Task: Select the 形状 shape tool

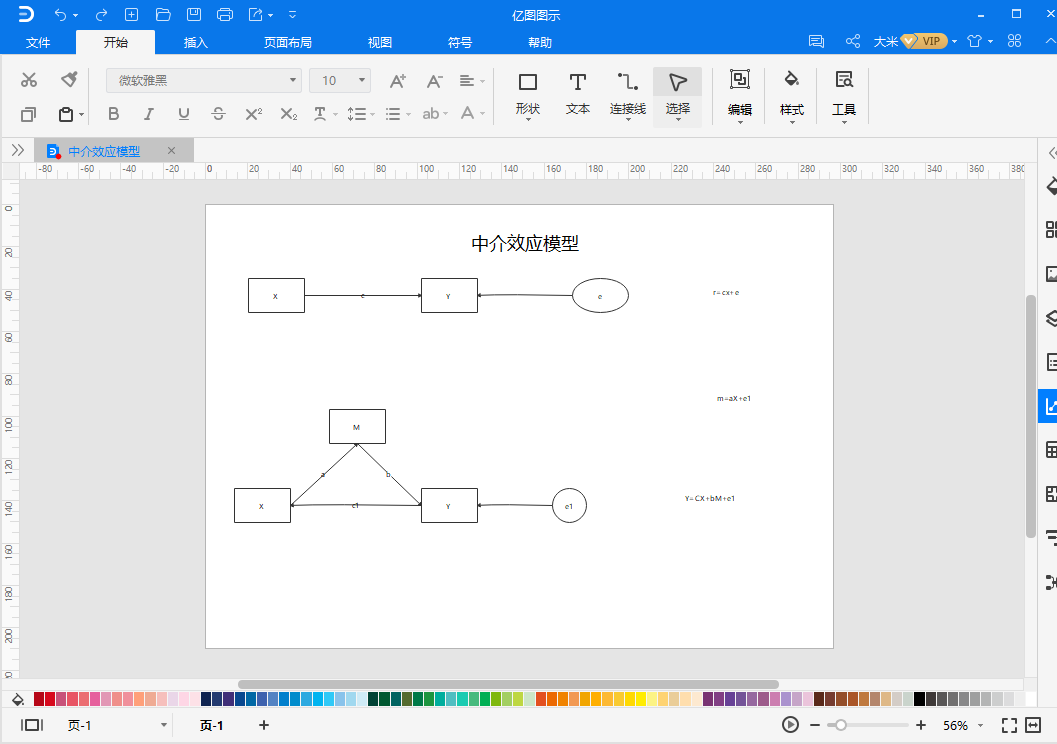Action: pyautogui.click(x=528, y=96)
